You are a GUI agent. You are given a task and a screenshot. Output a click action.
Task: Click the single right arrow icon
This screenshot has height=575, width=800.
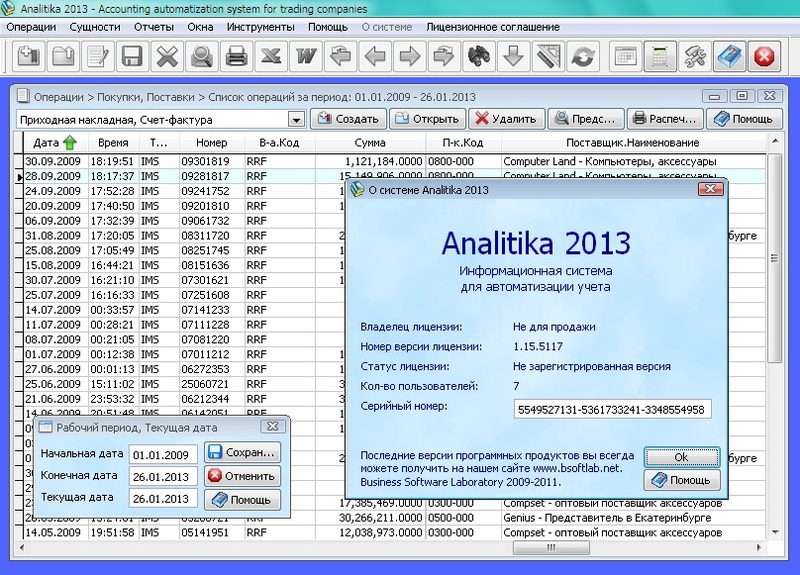point(409,56)
